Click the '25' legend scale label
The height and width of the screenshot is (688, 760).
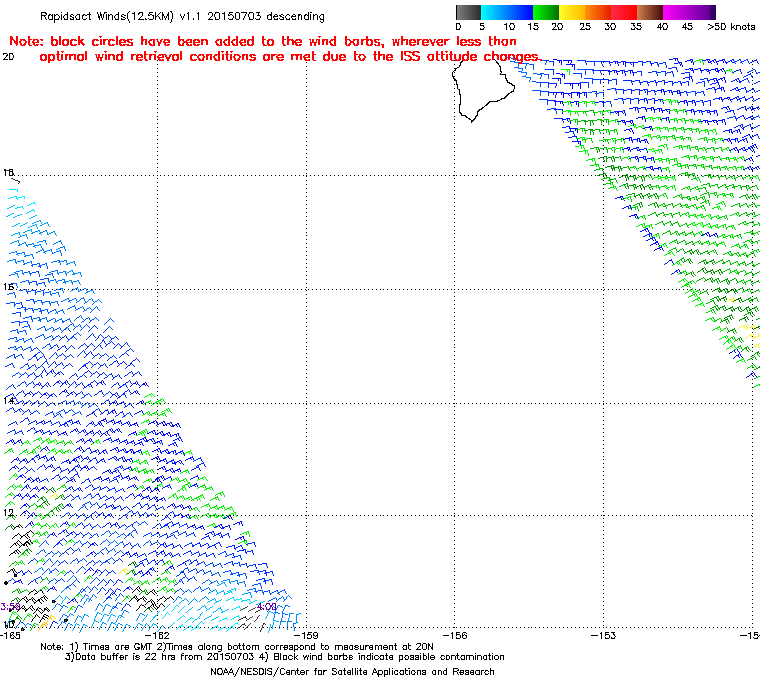point(585,27)
